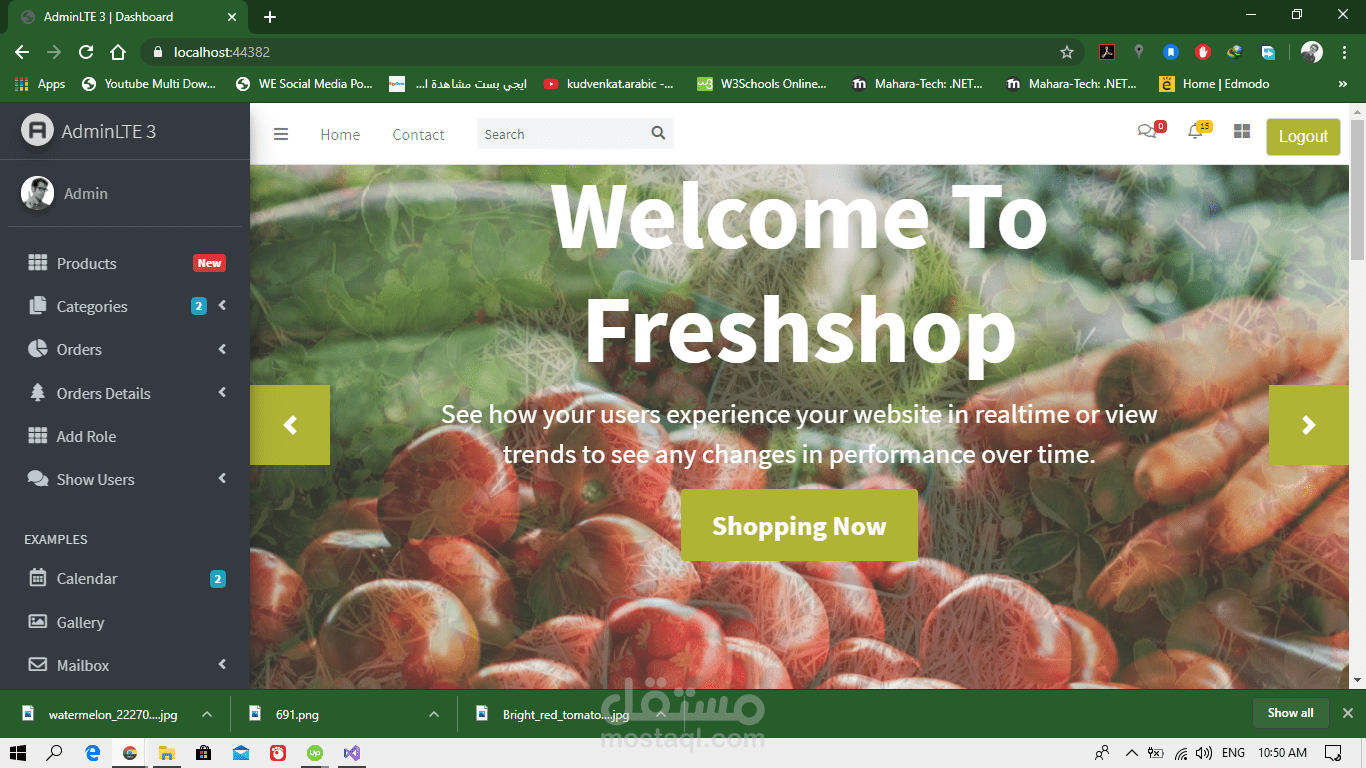Open Calendar in the sidebar
Screen dimensions: 1366x768
[x=126, y=578]
